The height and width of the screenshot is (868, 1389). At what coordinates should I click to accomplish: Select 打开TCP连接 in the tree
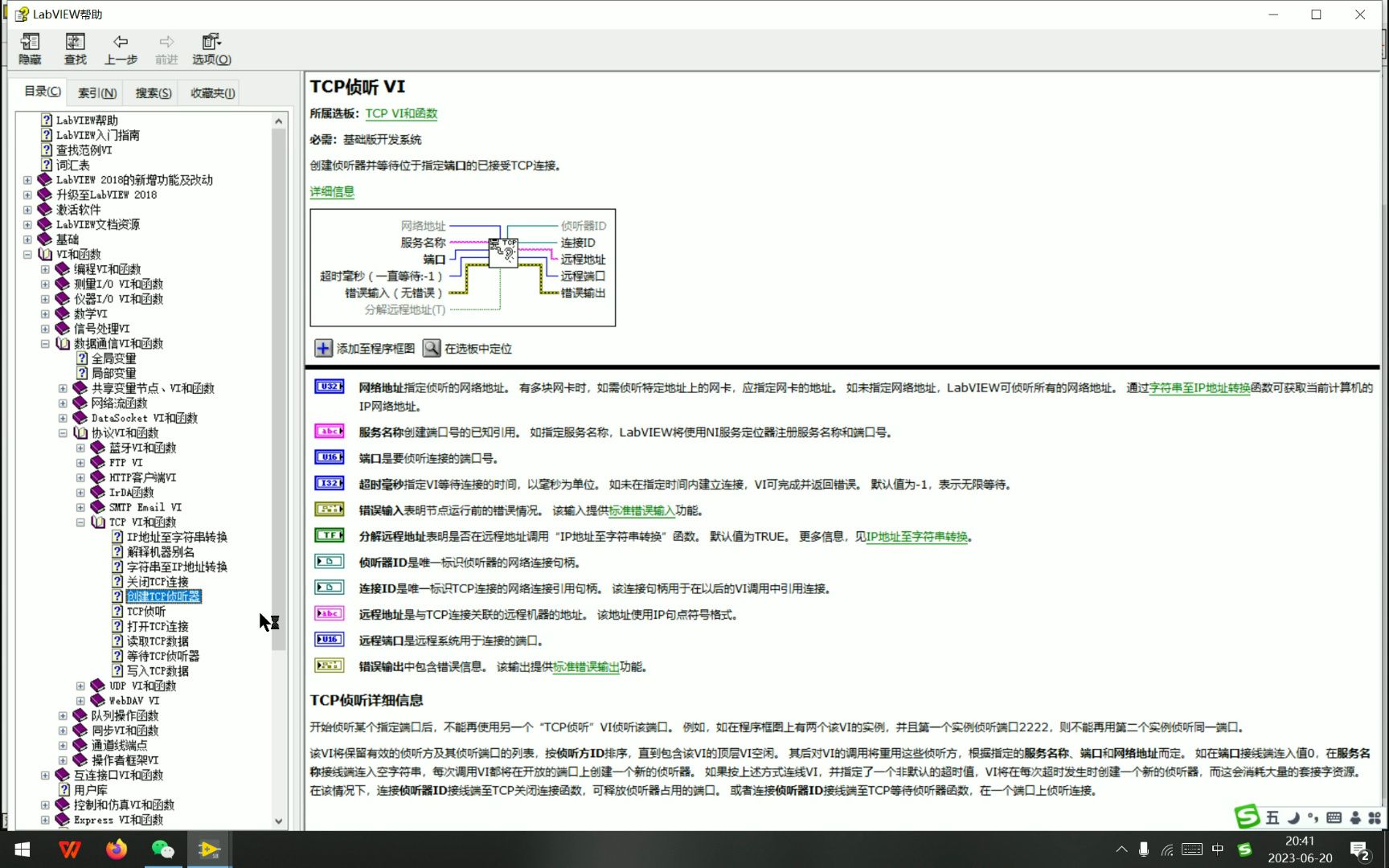coord(158,626)
